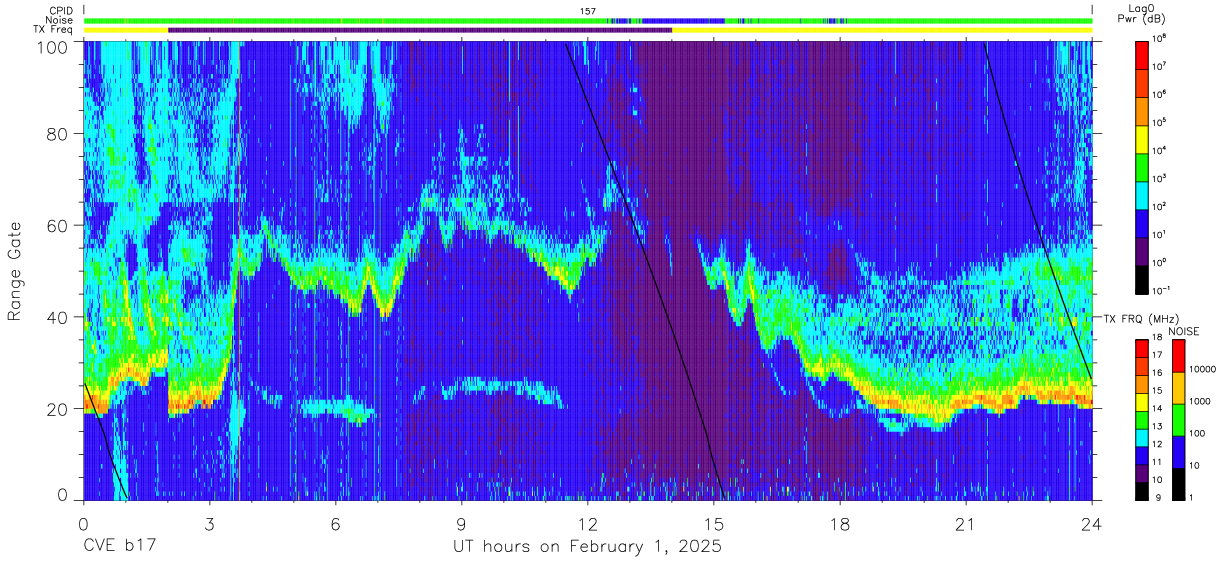1228x567 pixels.
Task: Click the TX FRQ (MHz) legend title
Action: tap(1140, 319)
